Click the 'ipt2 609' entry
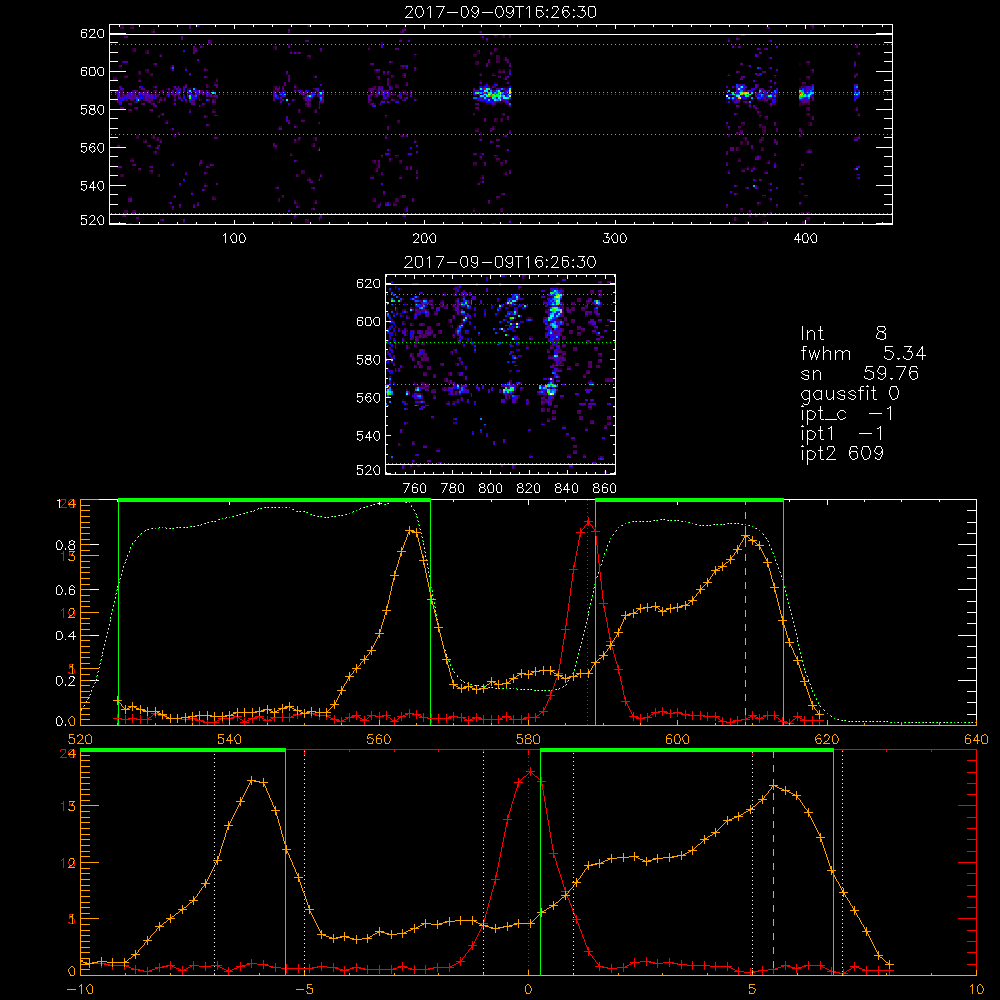Screen dimensions: 1000x1000 [x=842, y=453]
